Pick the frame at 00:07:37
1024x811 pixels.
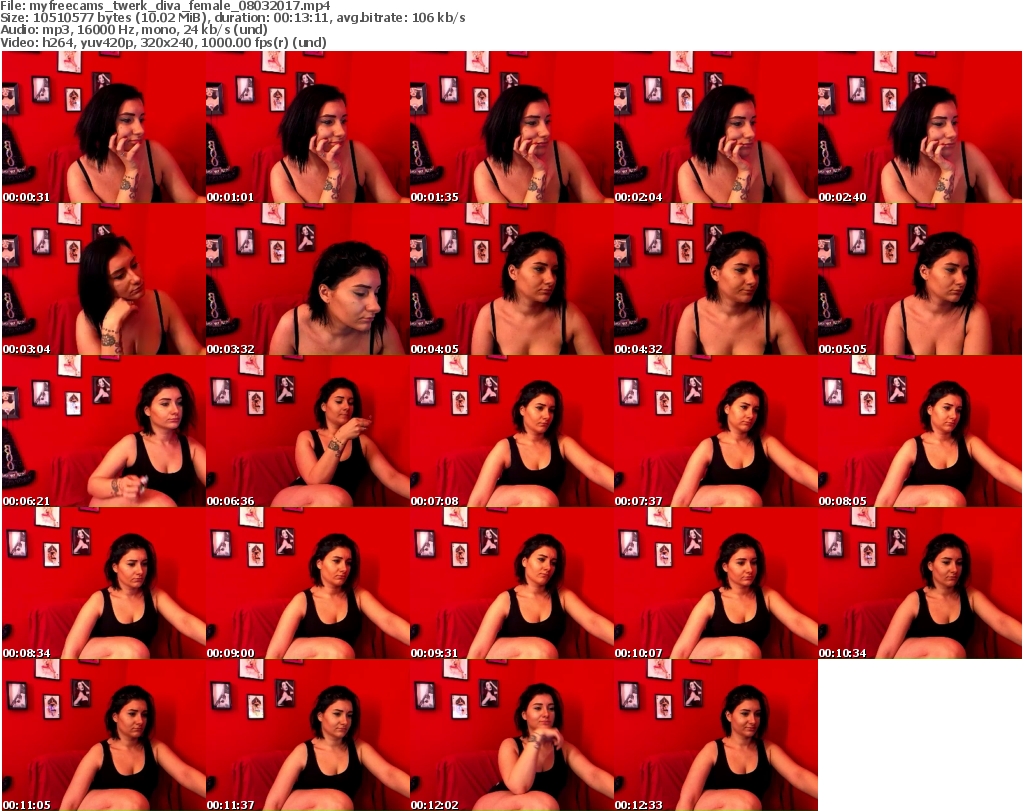click(x=715, y=431)
